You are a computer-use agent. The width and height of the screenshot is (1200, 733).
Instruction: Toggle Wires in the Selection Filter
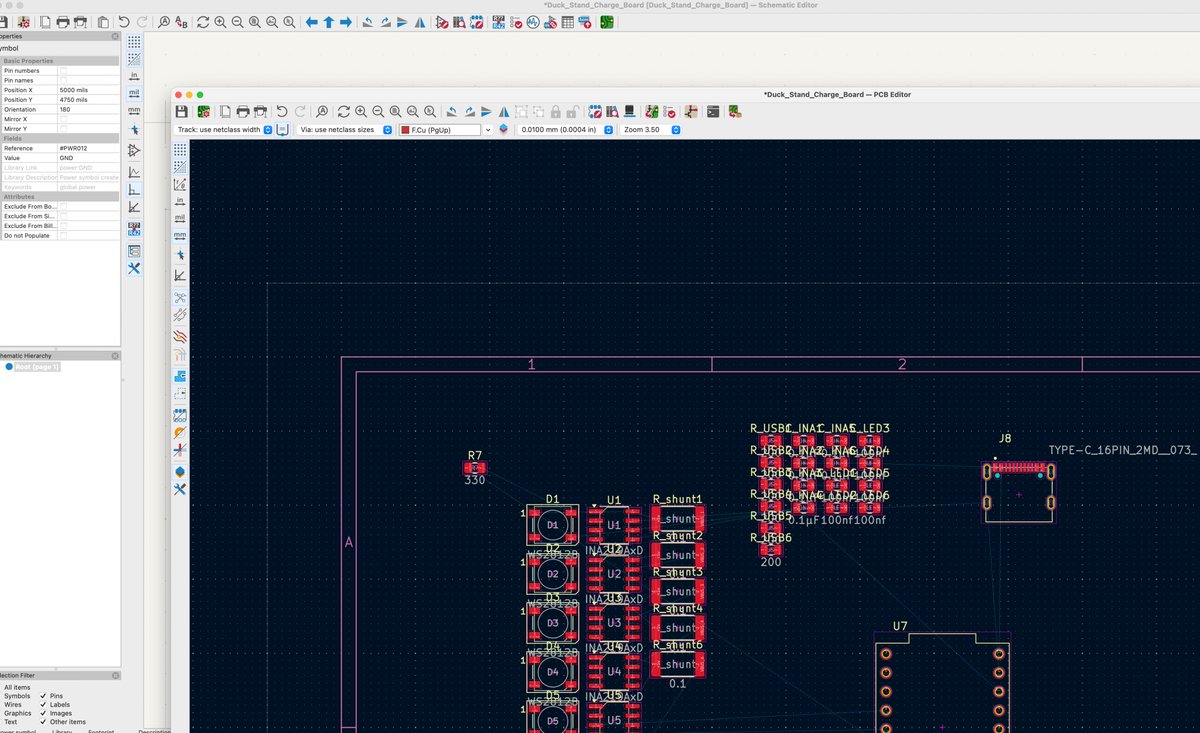click(x=15, y=704)
